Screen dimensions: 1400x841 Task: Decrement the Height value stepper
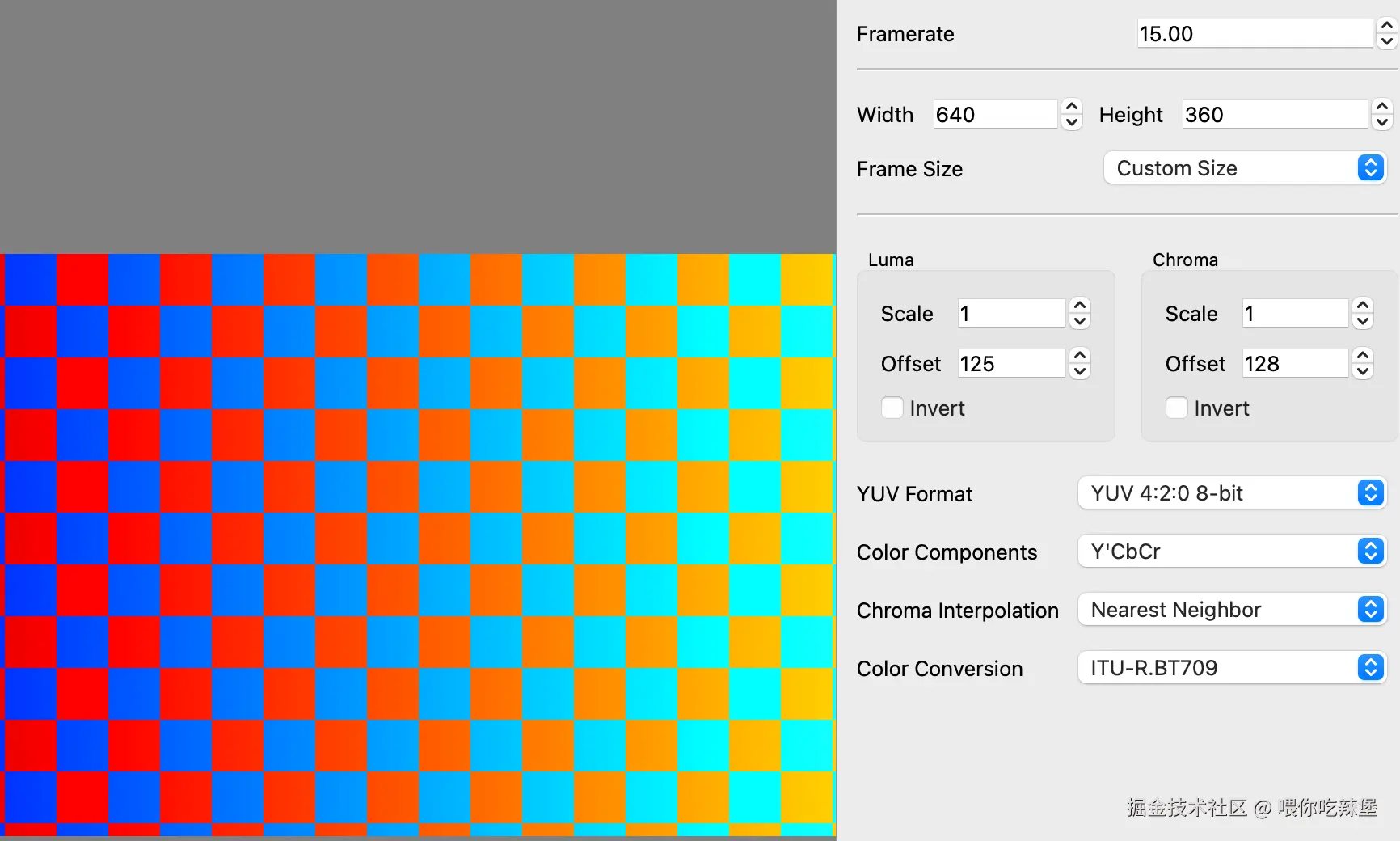click(x=1382, y=123)
